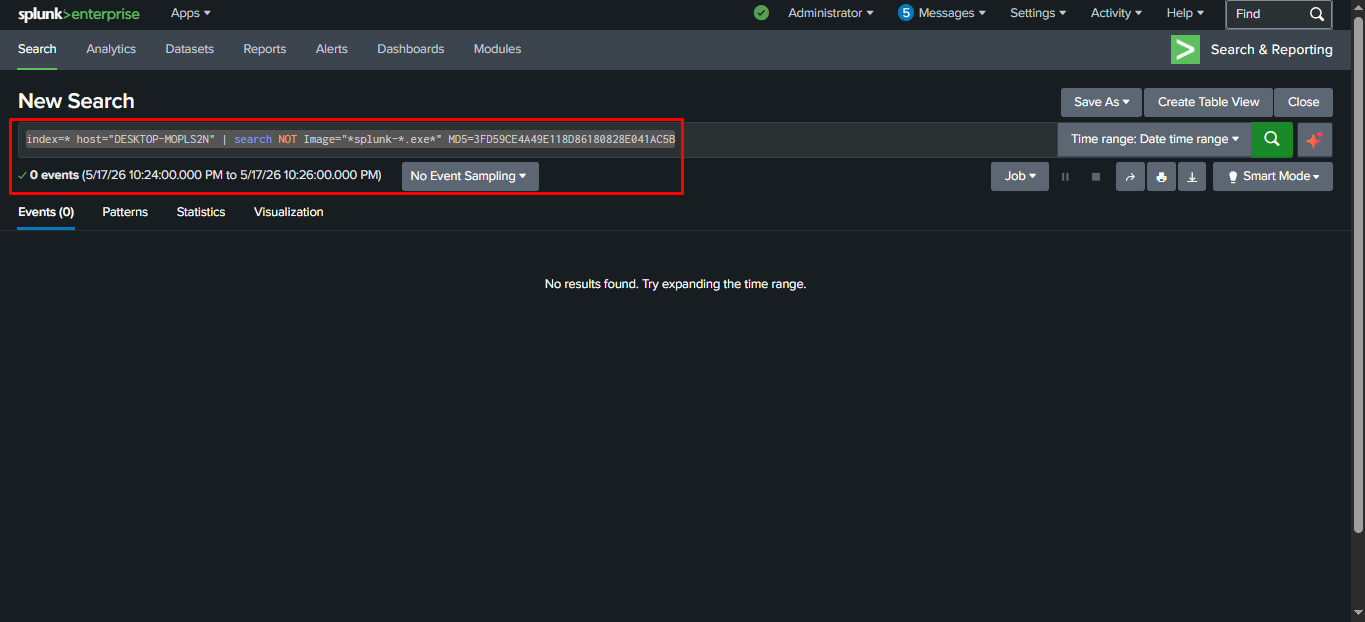Viewport: 1365px width, 622px height.
Task: Go to the Search nav tab
Action: coord(37,49)
